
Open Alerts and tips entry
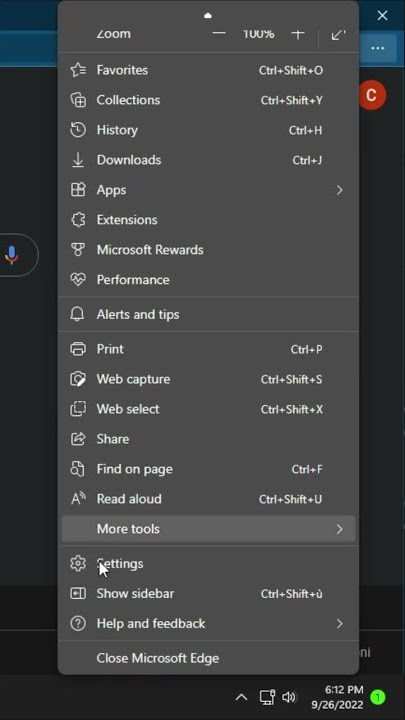click(208, 315)
